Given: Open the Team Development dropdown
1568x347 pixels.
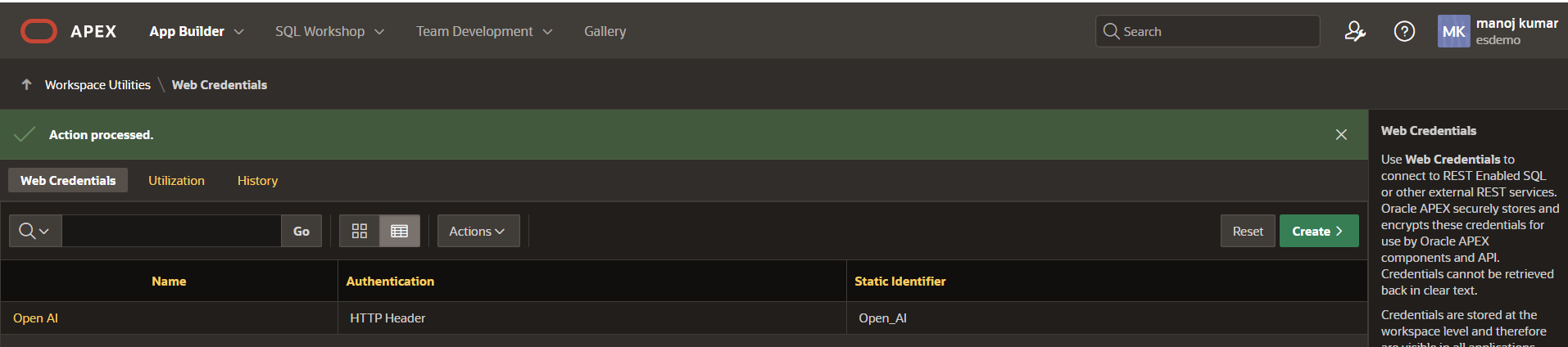Looking at the screenshot, I should click(484, 31).
